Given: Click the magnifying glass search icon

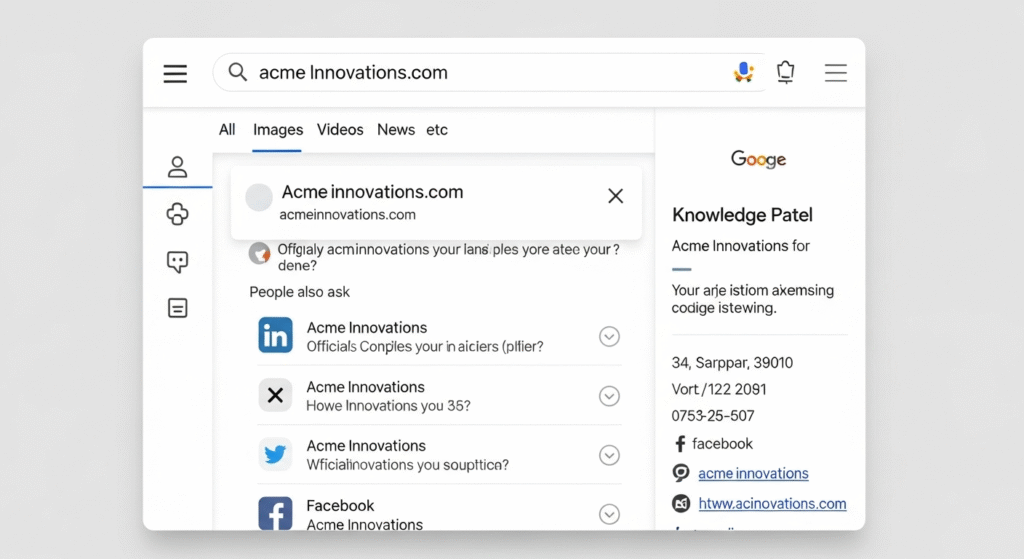Looking at the screenshot, I should 238,72.
